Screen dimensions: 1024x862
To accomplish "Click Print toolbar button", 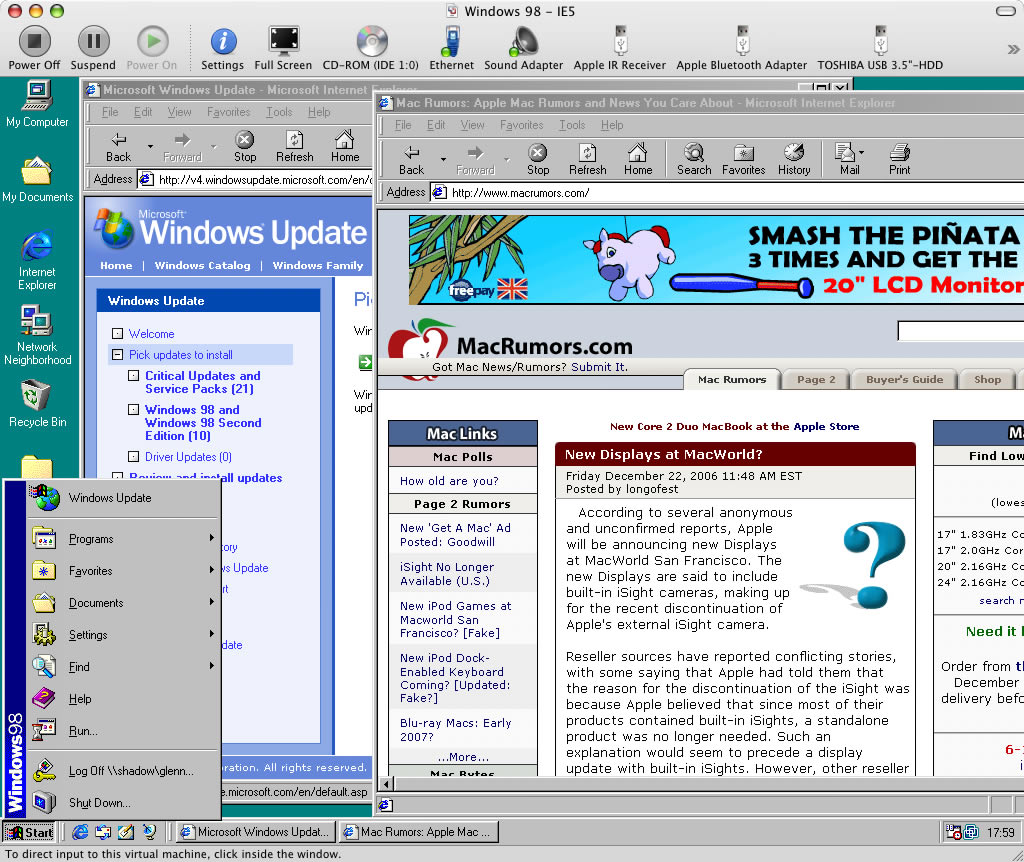I will [899, 160].
